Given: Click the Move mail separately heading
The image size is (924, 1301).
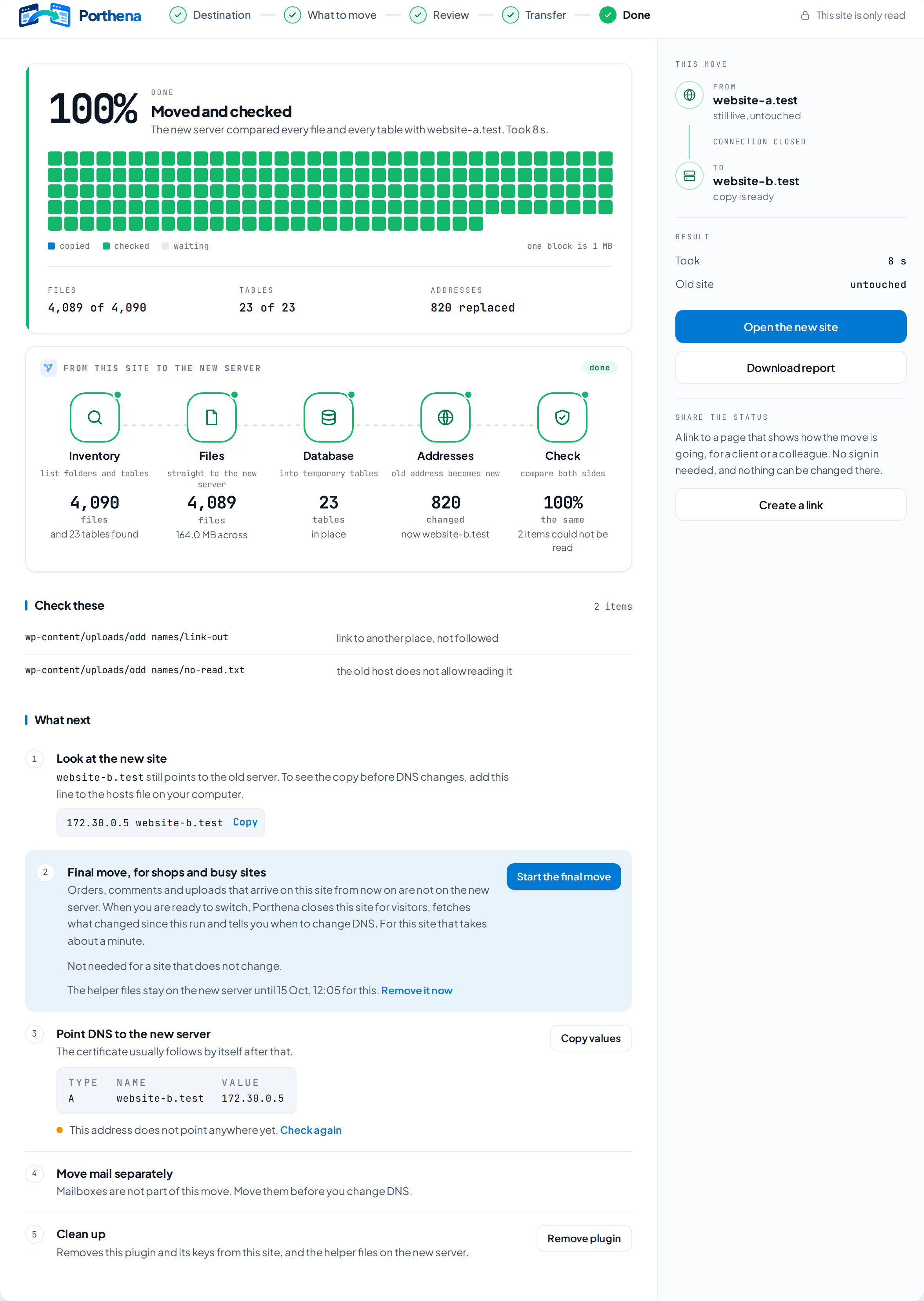Looking at the screenshot, I should pos(115,1173).
